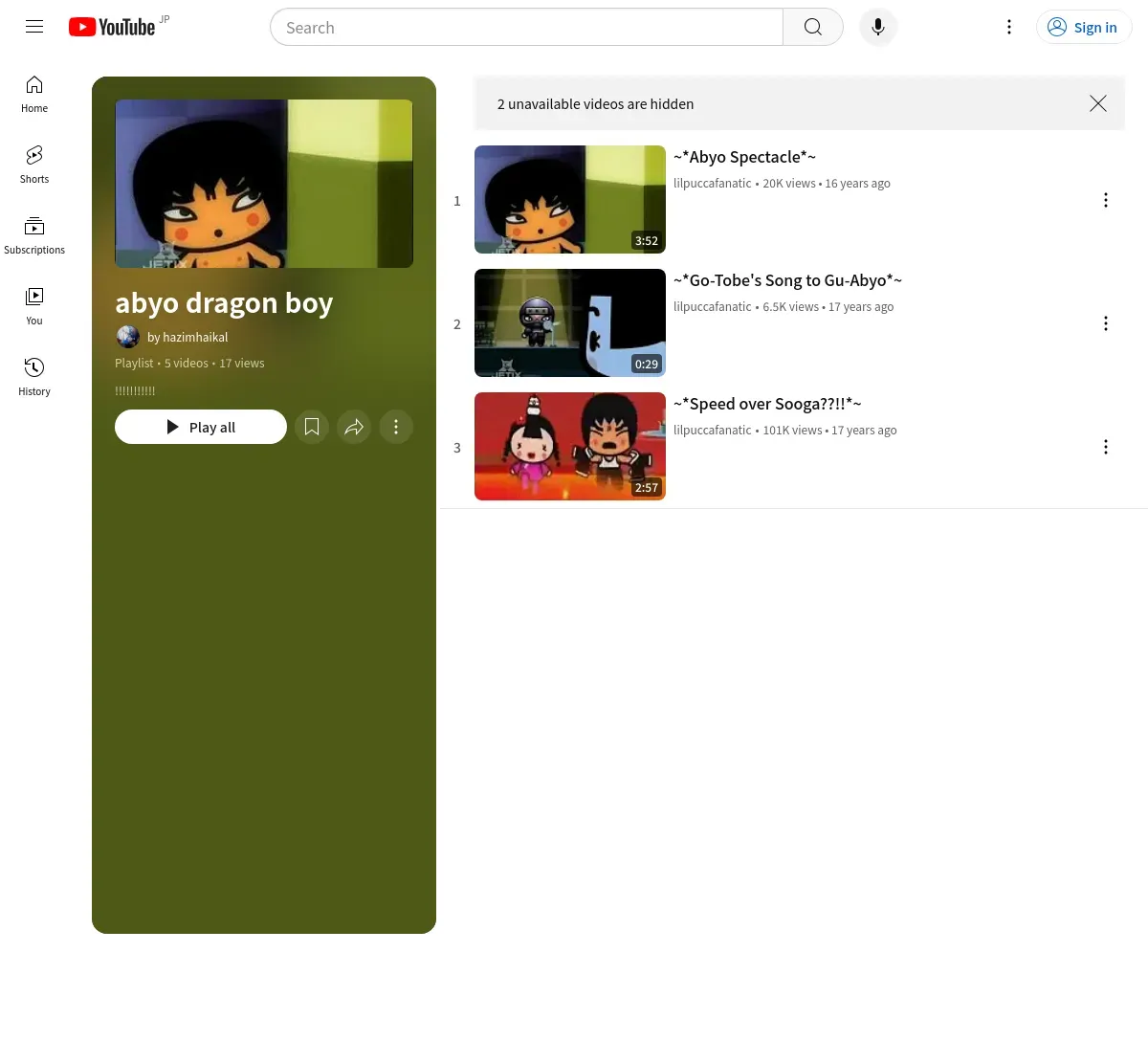The height and width of the screenshot is (1041, 1148).
Task: Open settings three-dot menu in header
Action: [1009, 27]
